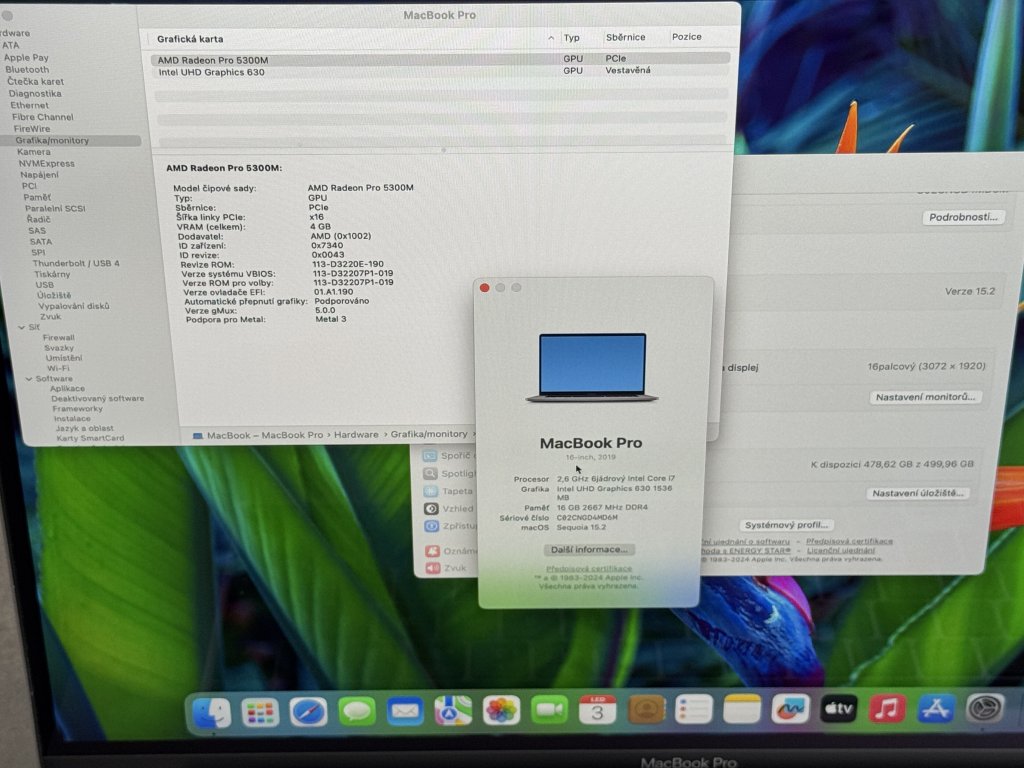
Task: Sort by Grafická karta column header
Action: coord(190,39)
